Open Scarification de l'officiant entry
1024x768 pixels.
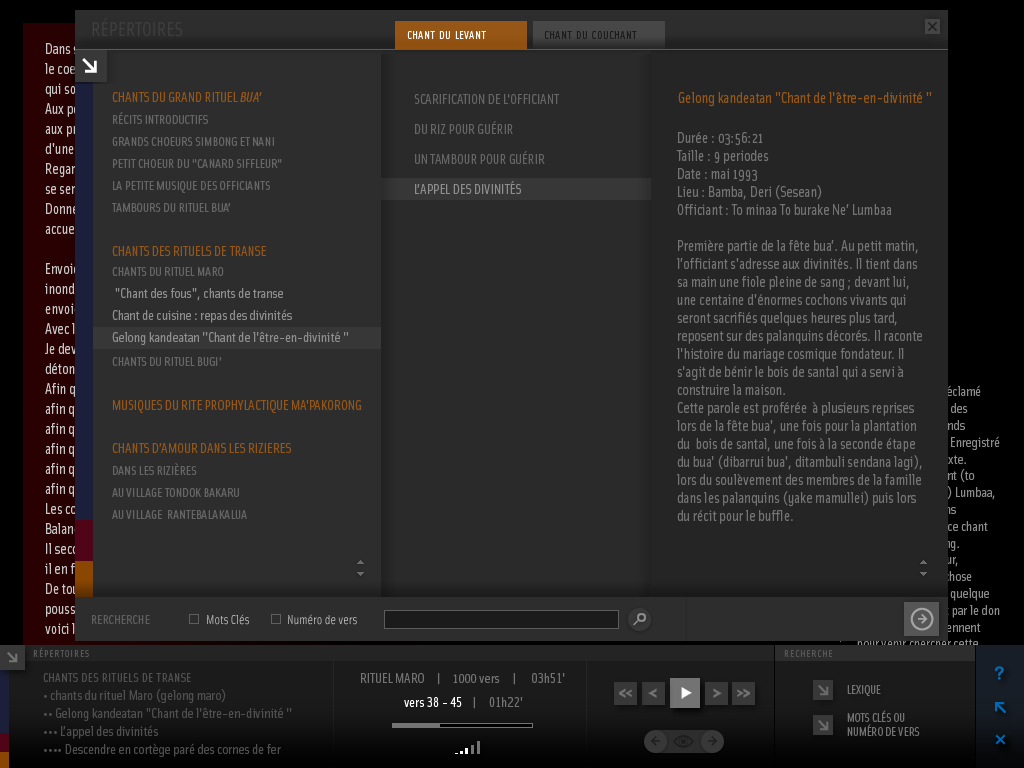487,99
